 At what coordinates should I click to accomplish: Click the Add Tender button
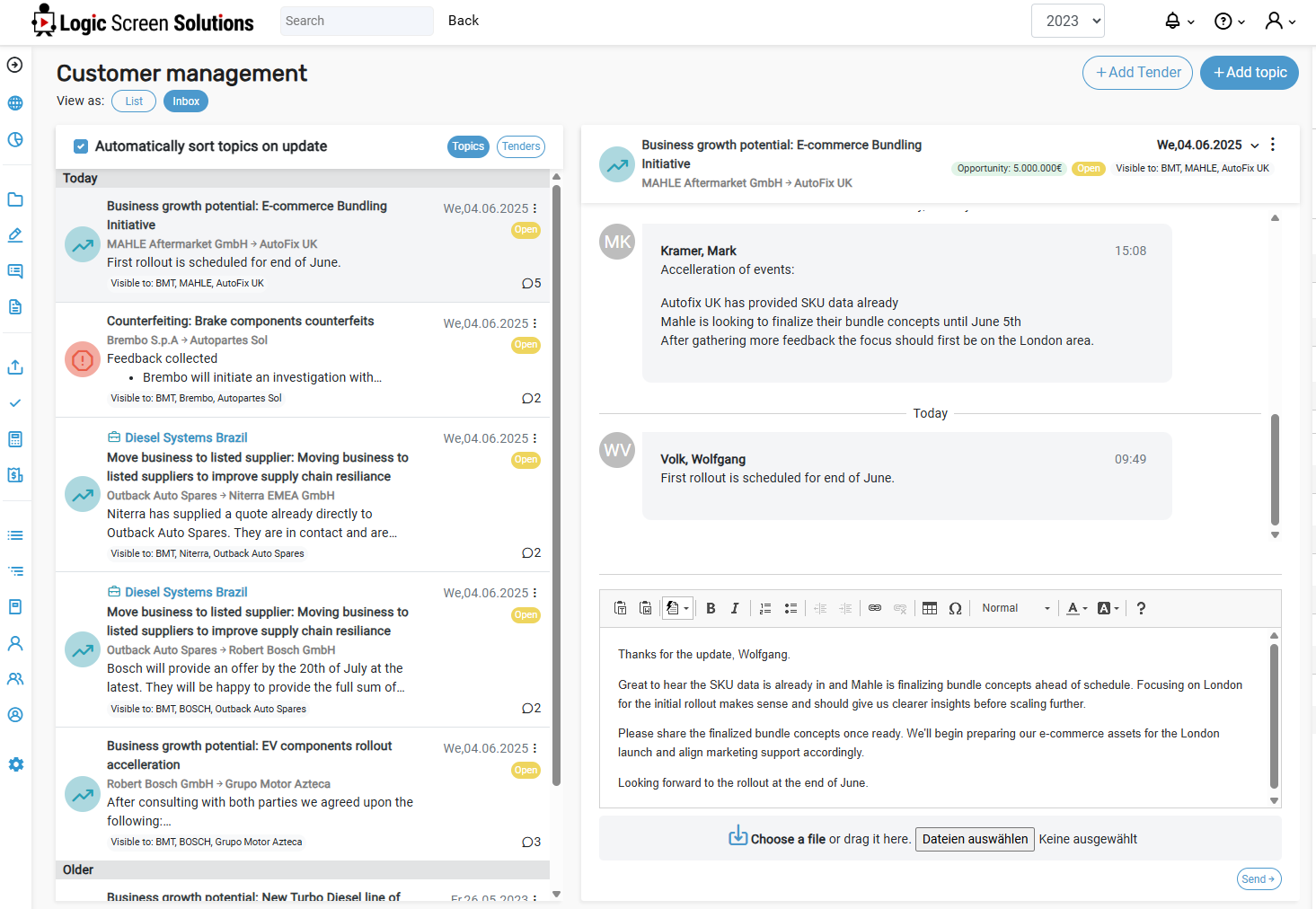(1137, 73)
